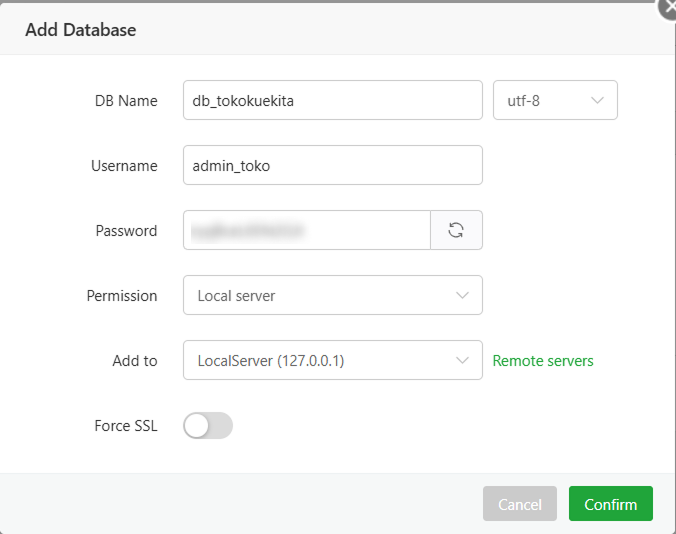Focus the Username field admin_toko

click(x=333, y=165)
